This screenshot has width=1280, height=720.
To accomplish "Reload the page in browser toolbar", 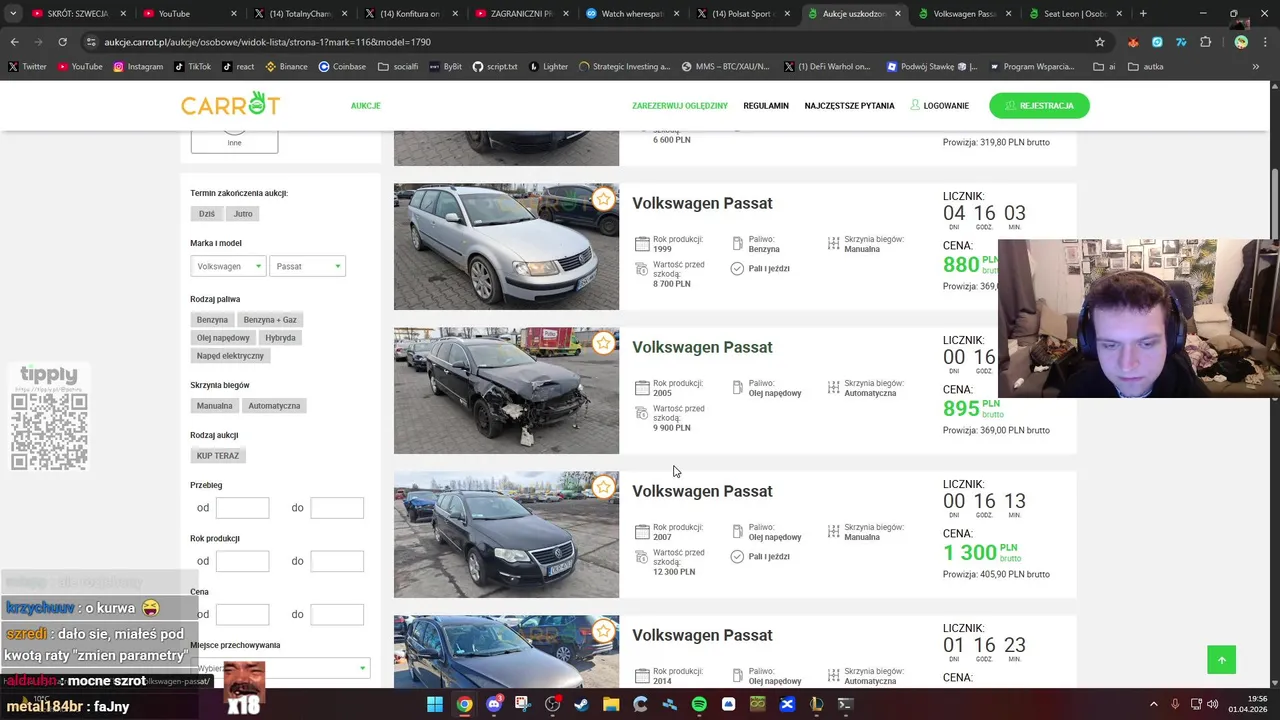I will click(x=62, y=42).
